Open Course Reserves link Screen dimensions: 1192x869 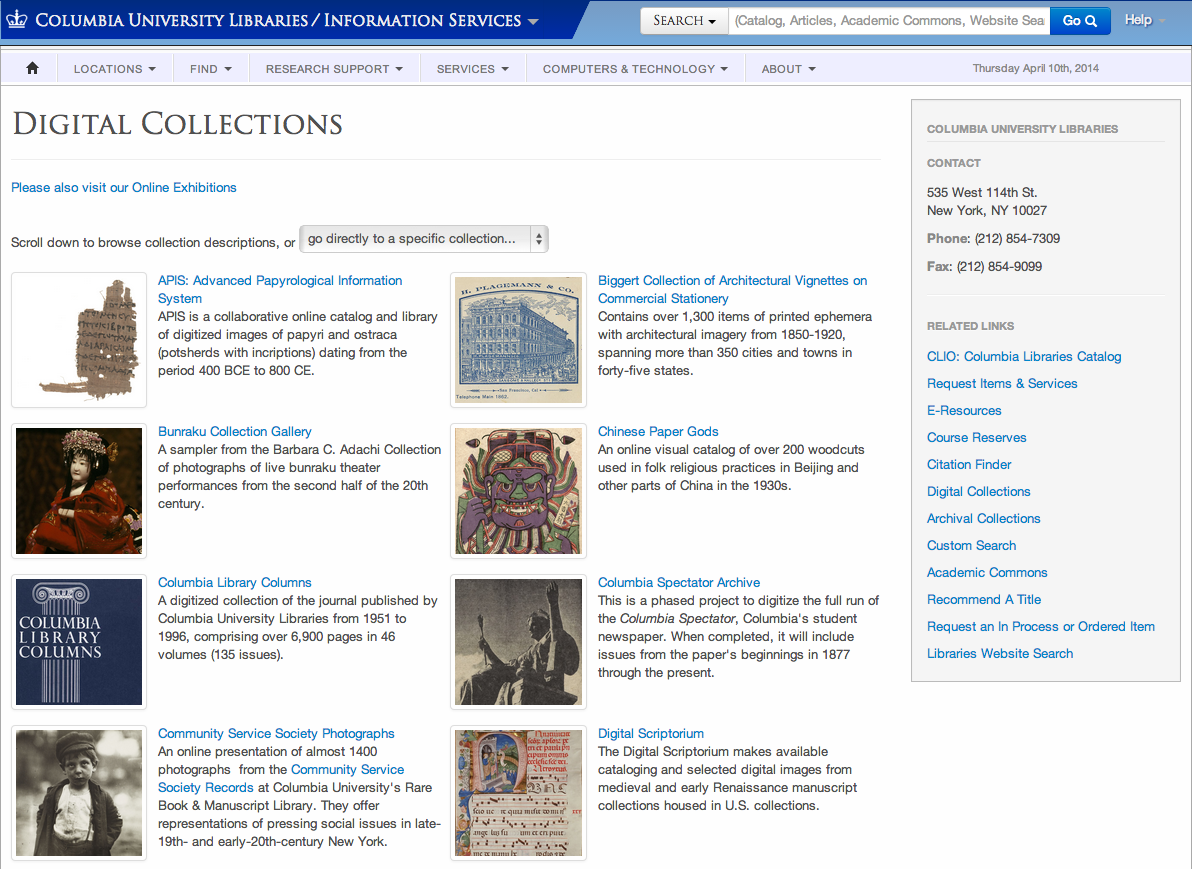click(977, 438)
